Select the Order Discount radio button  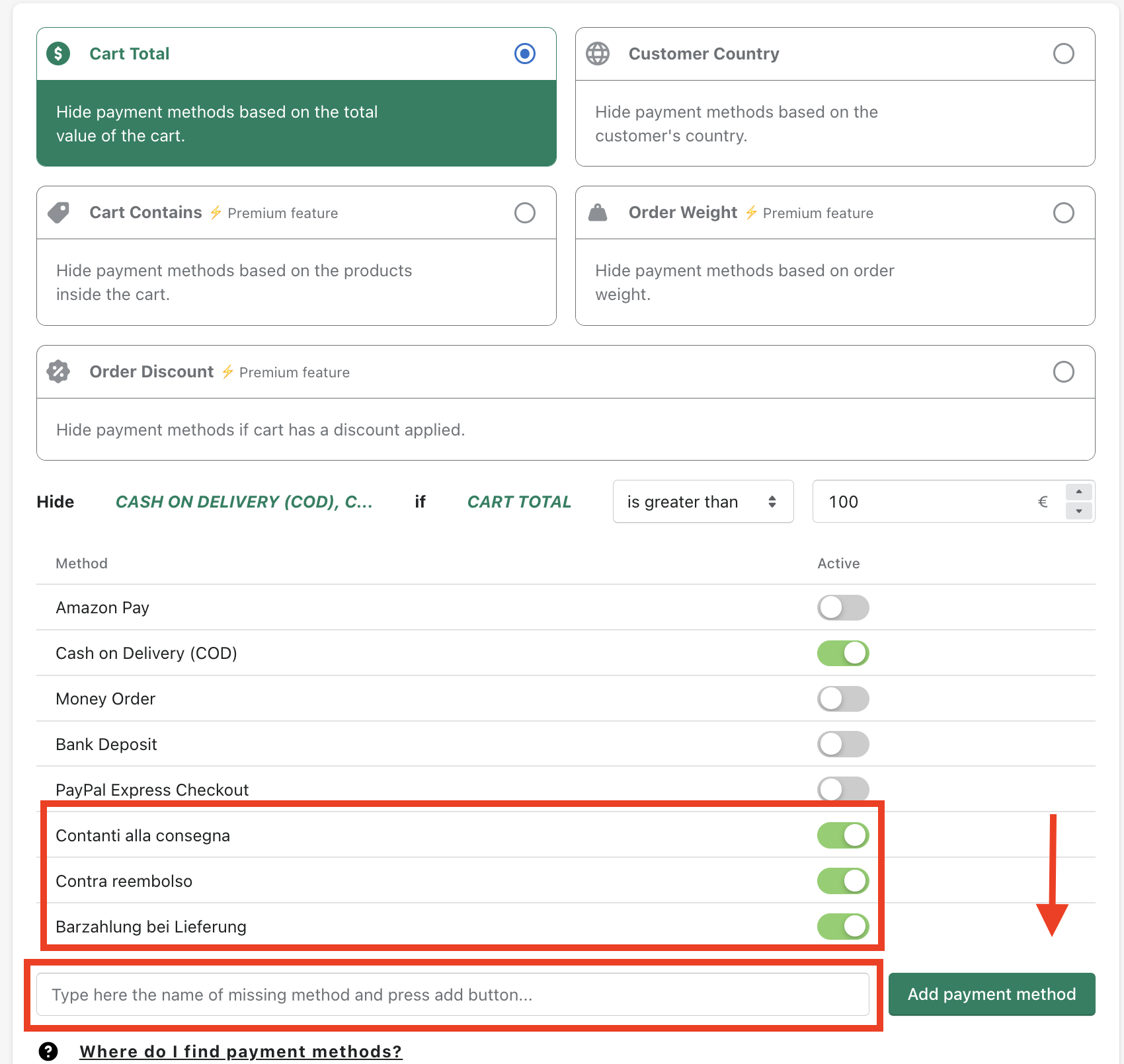coord(1064,371)
